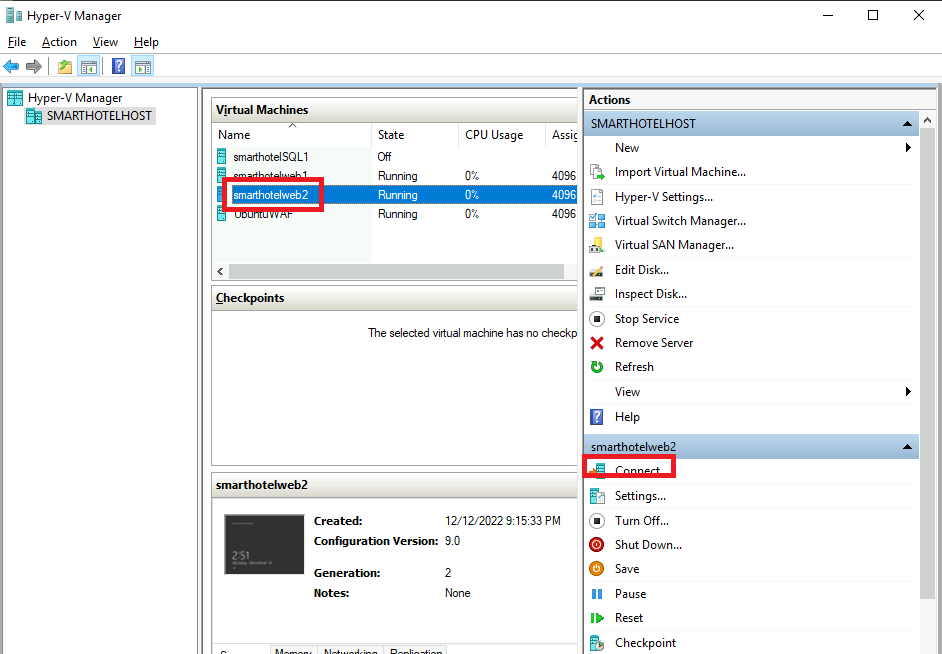The width and height of the screenshot is (942, 654).
Task: Click the smarthotelSQL1 VM icon
Action: [x=222, y=157]
